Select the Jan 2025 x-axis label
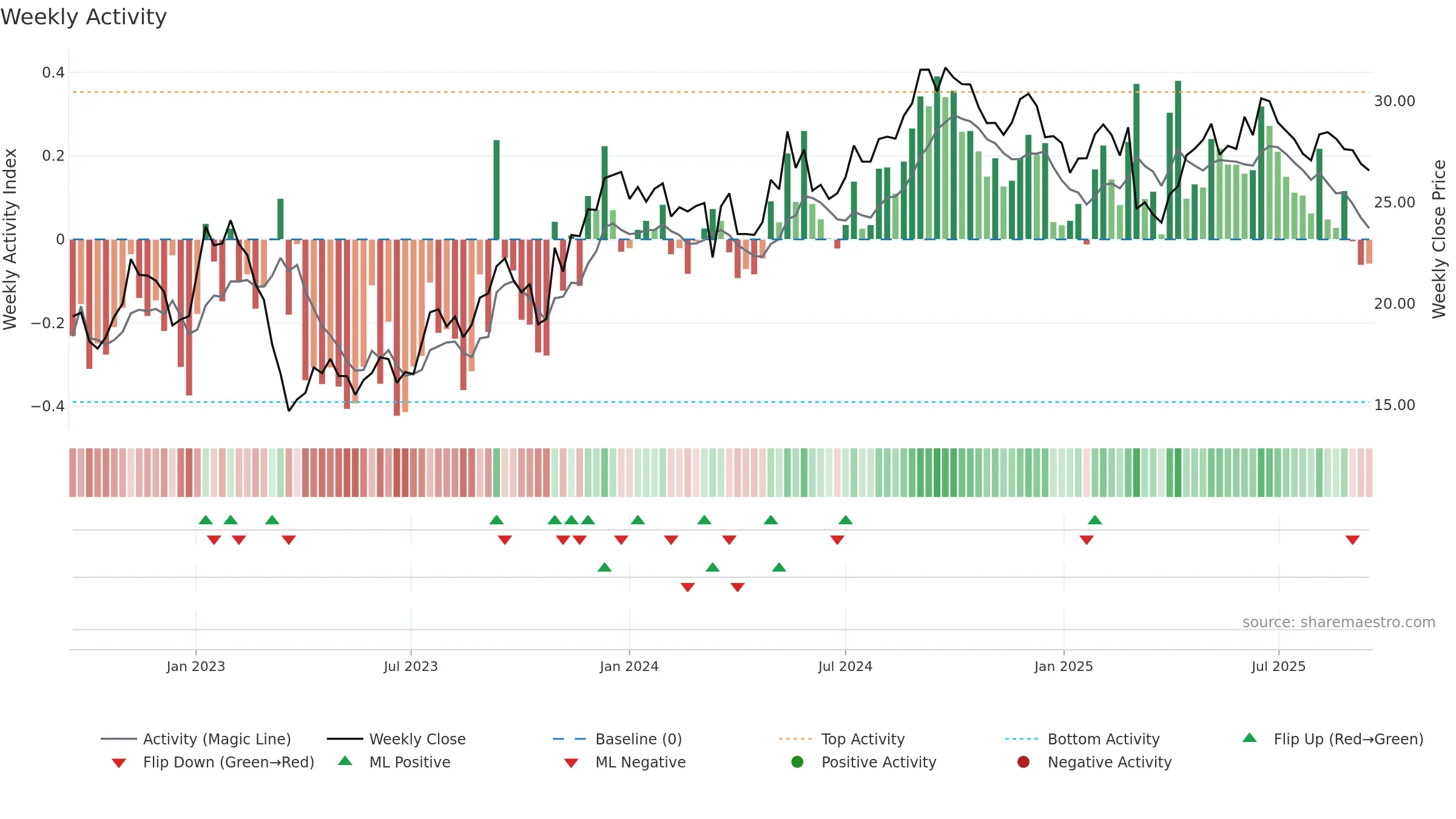Screen dimensions: 1456x819 tap(1063, 666)
